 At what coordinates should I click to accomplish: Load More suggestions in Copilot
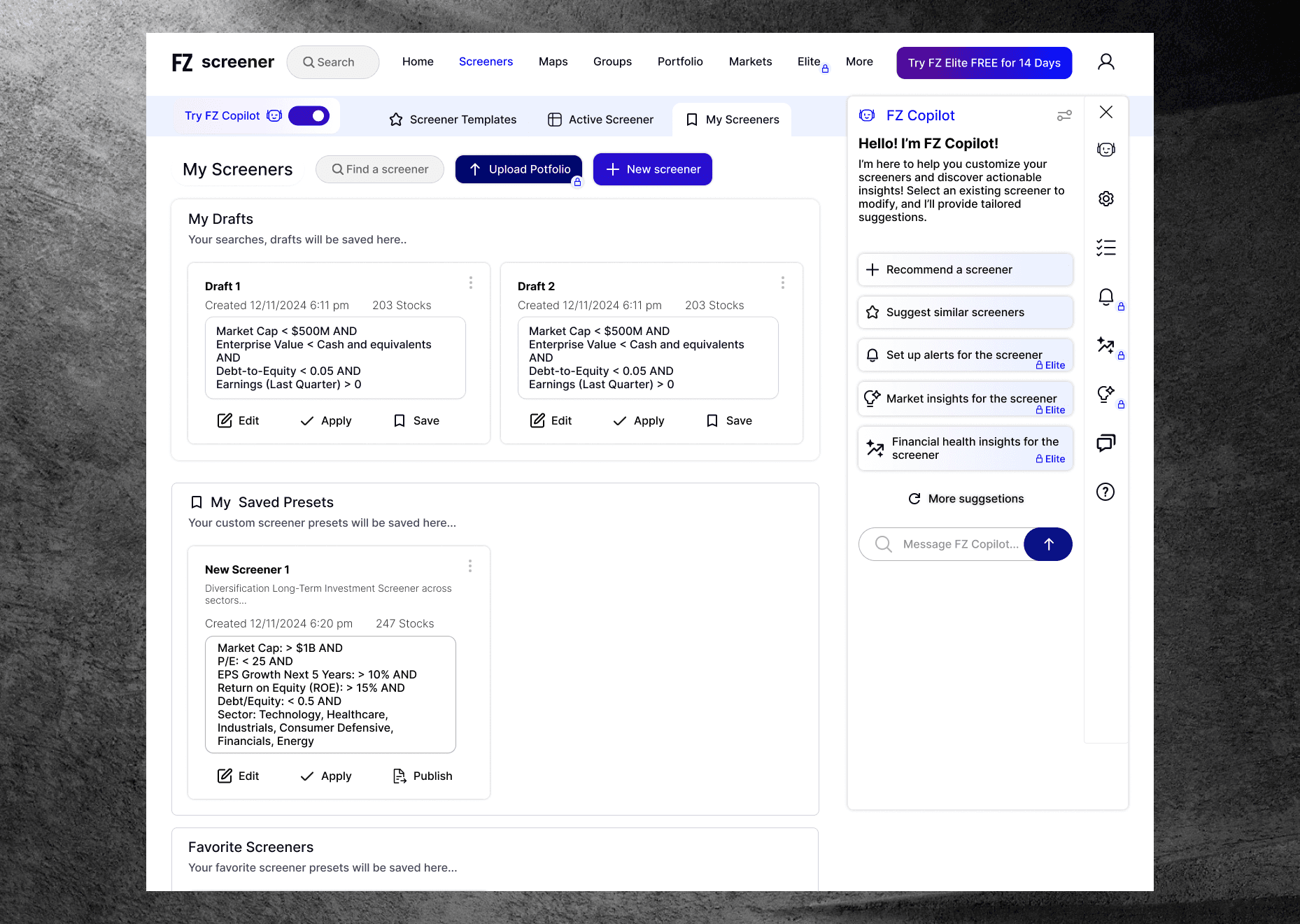point(966,499)
